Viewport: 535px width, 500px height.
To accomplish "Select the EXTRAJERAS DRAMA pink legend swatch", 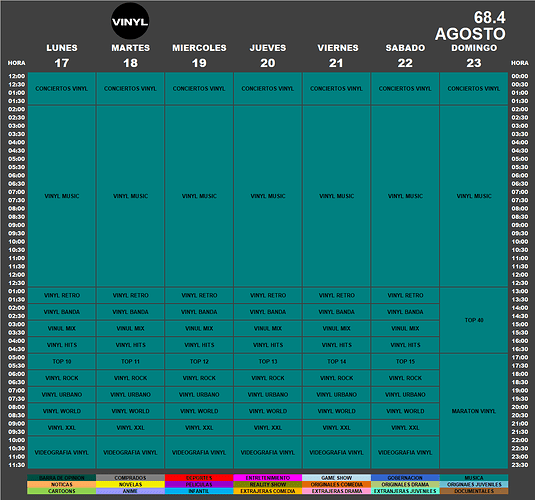I will 336,491.
